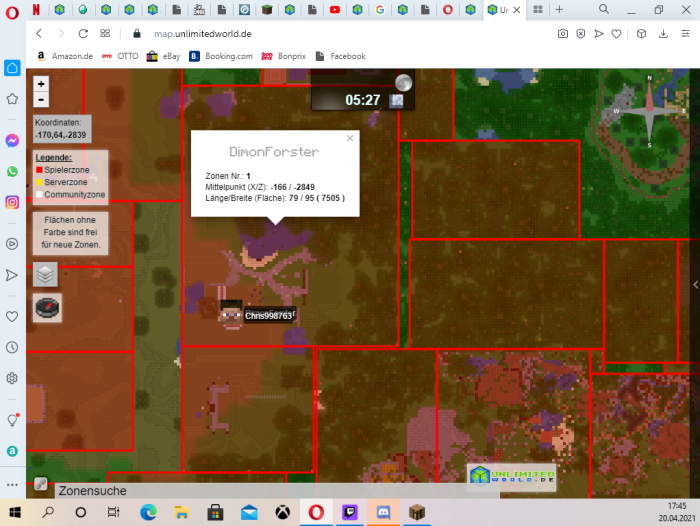Open the Opera main menu
700x526 pixels.
point(12,12)
